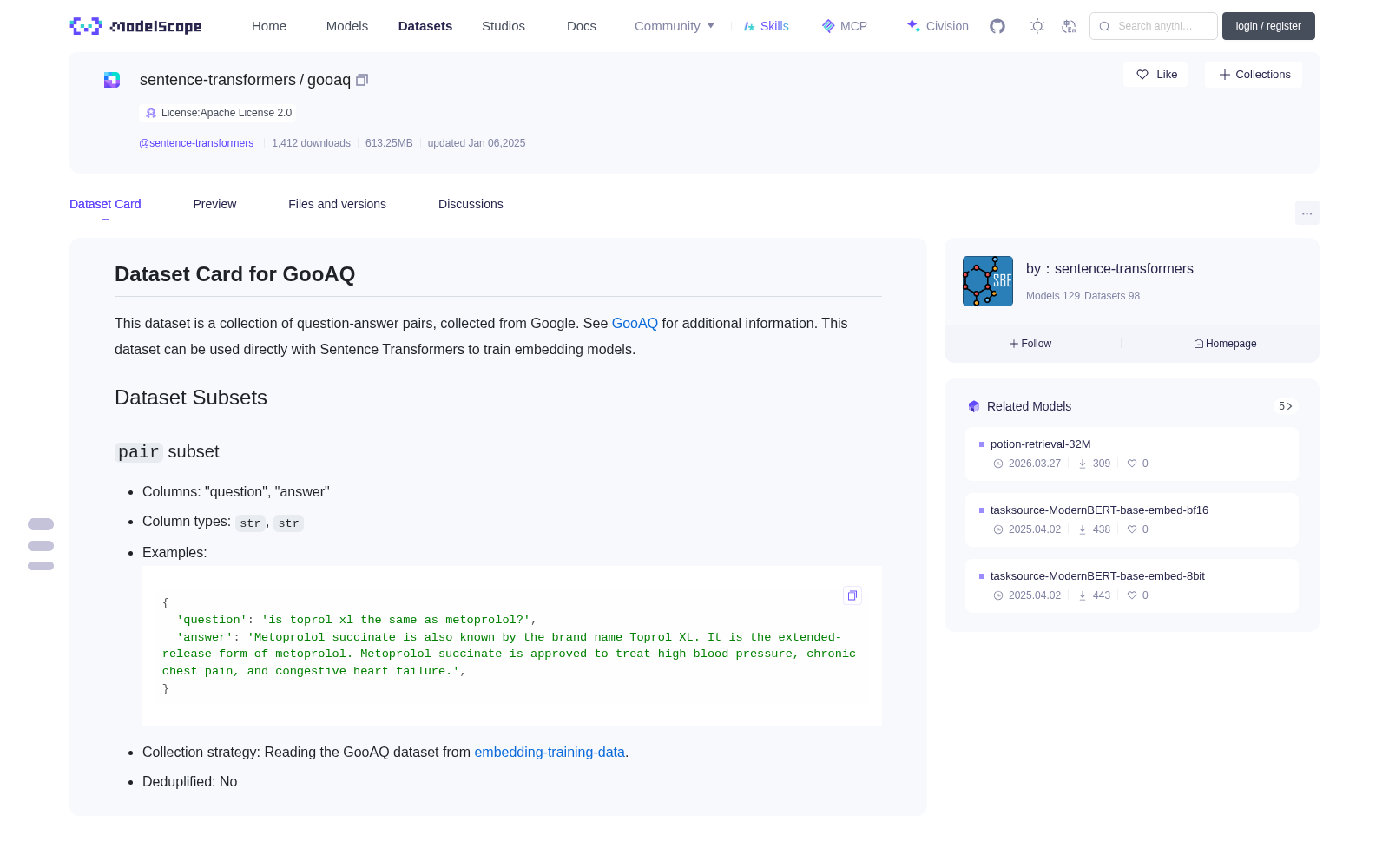
Task: Click the ModelScope logo
Action: pyautogui.click(x=136, y=26)
